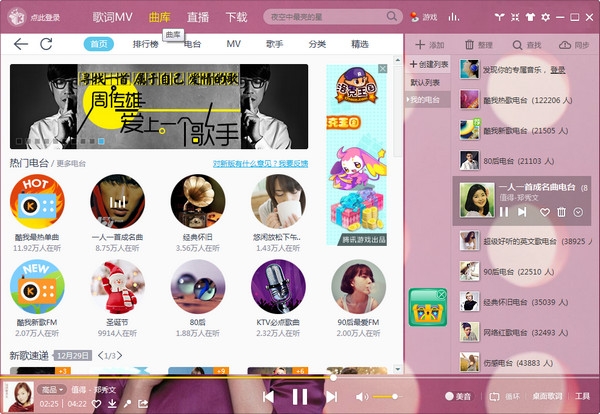Toggle the 美音 sound enhancement
This screenshot has height=414, width=600.
point(462,397)
